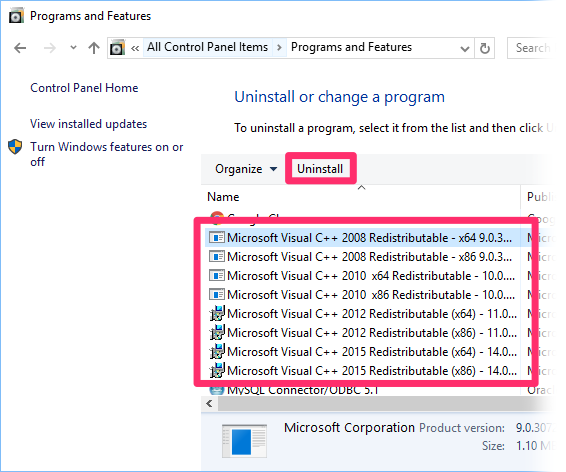
Task: Go up one folder level
Action: point(94,48)
